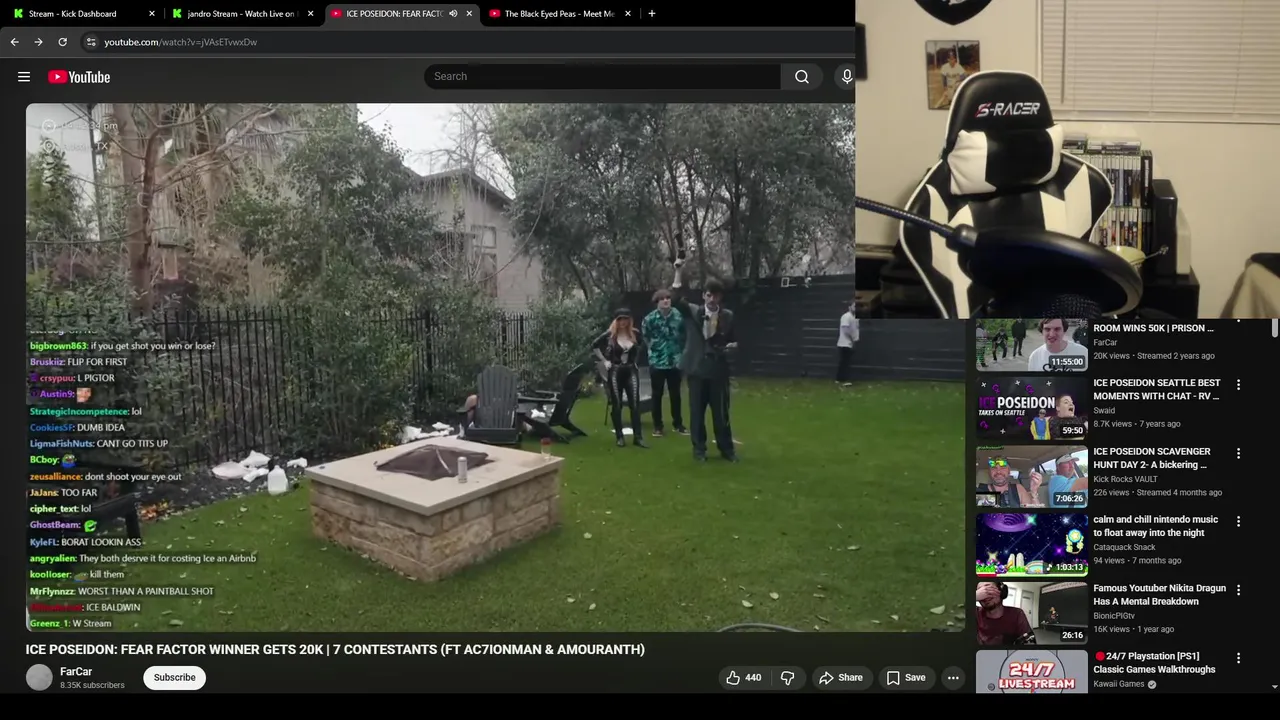Switch to jandro Stream tab
The width and height of the screenshot is (1280, 720).
pos(240,14)
